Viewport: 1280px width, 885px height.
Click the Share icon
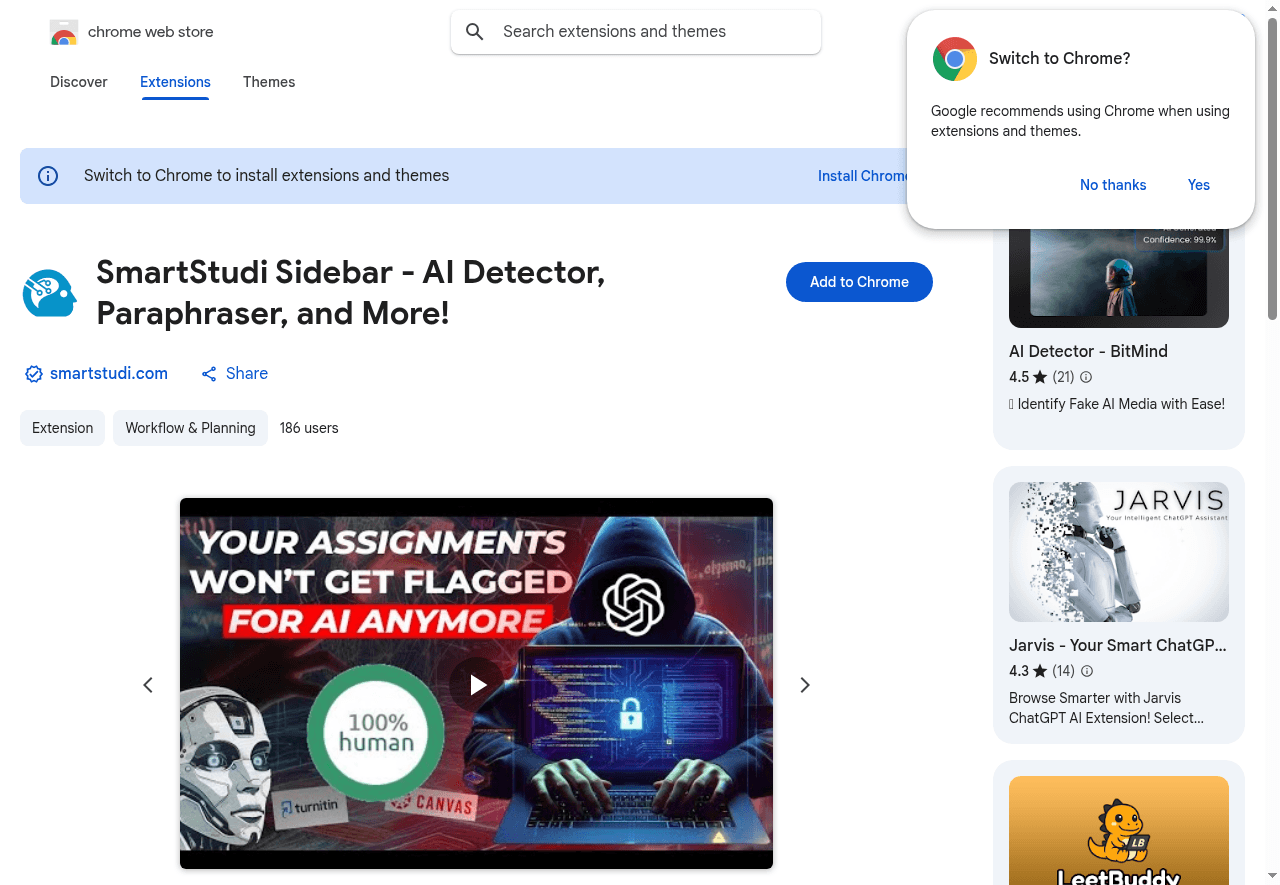(x=208, y=373)
